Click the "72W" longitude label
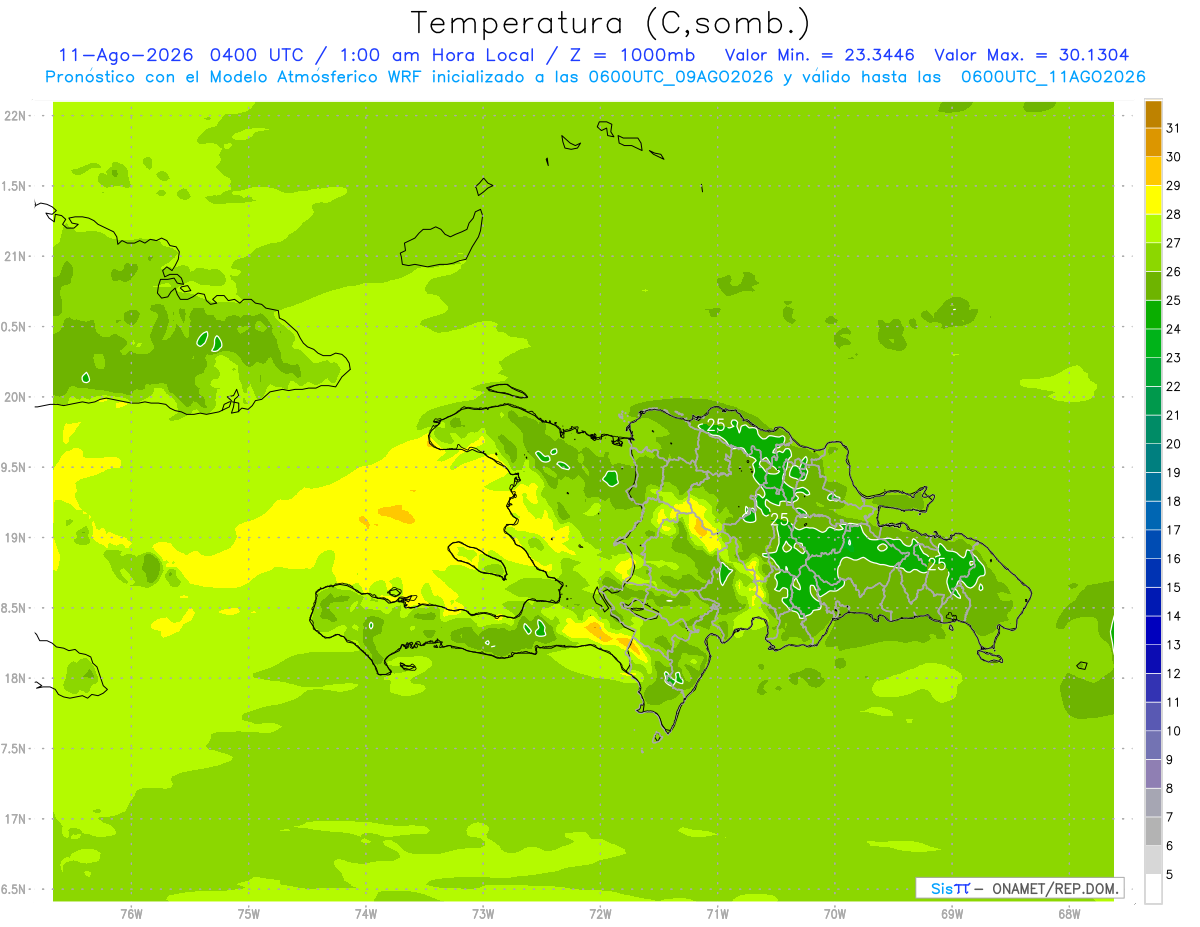 coord(600,914)
